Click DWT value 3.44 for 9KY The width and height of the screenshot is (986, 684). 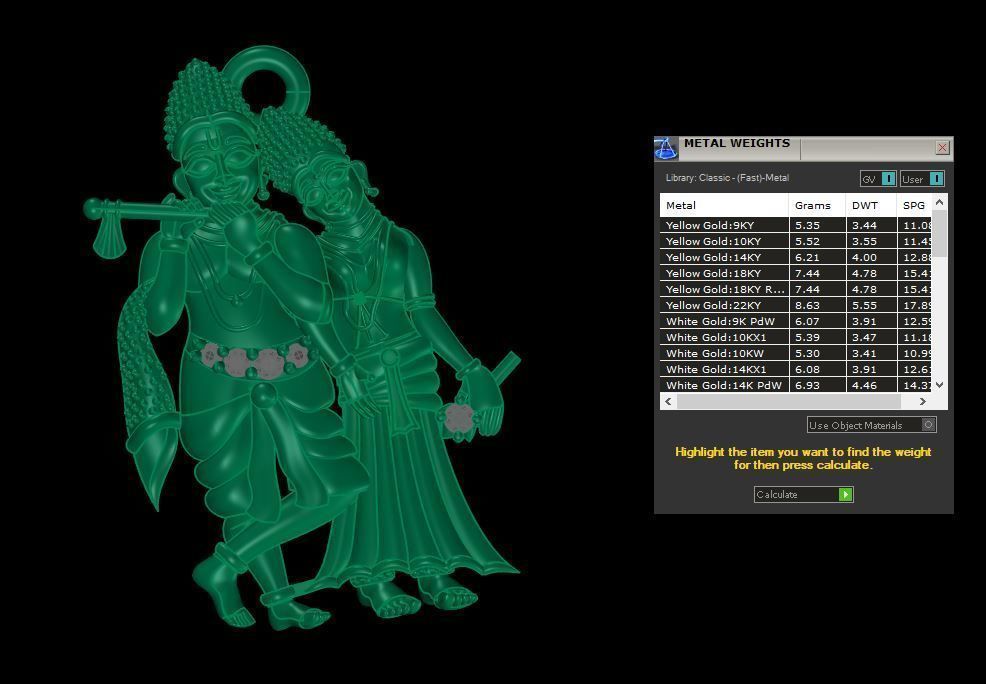pos(864,225)
